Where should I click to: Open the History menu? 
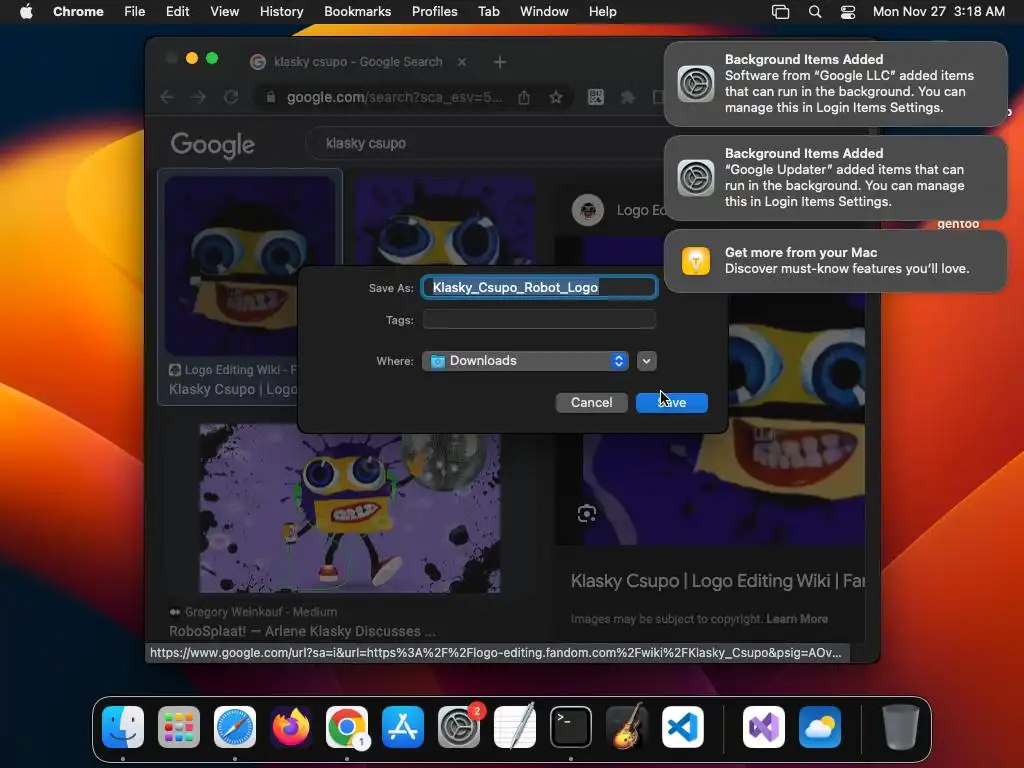click(x=281, y=12)
